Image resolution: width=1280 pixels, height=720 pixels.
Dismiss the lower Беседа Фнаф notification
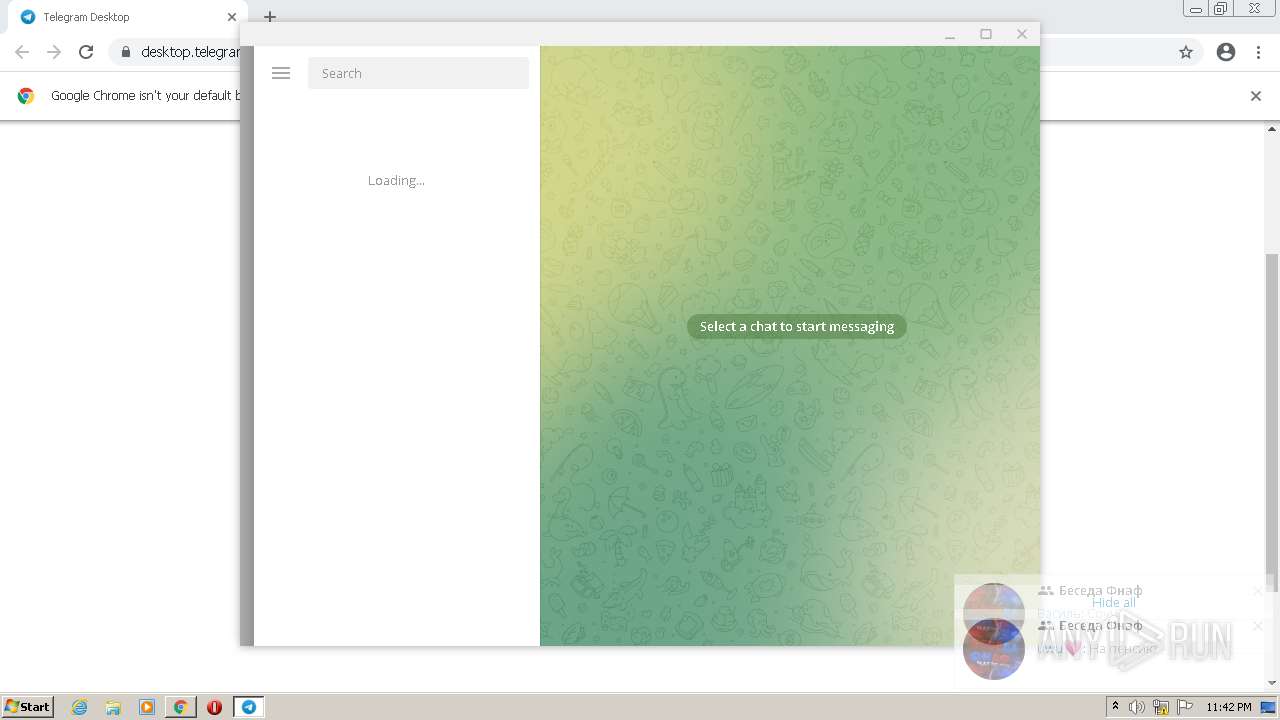click(x=1258, y=626)
